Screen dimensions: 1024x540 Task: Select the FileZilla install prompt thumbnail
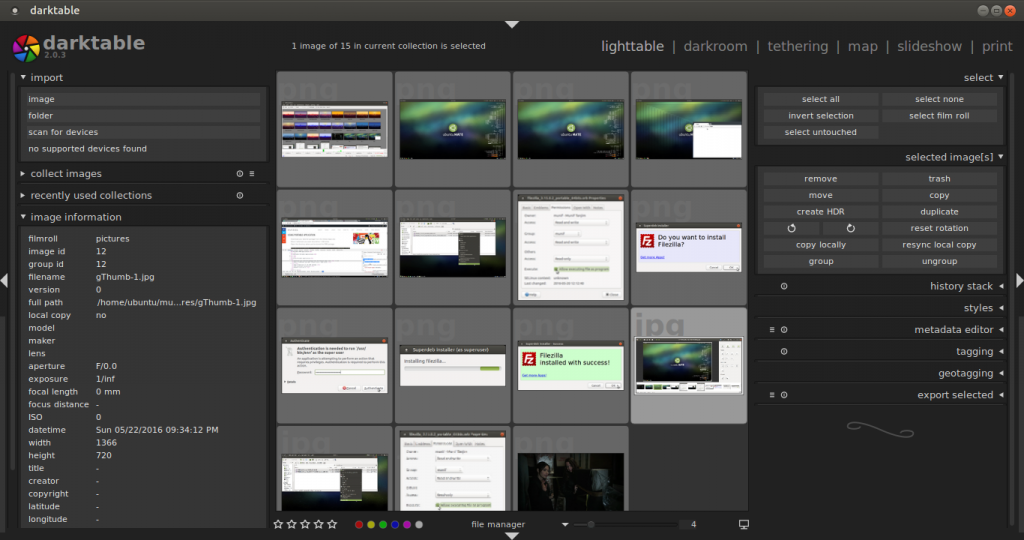coord(688,247)
